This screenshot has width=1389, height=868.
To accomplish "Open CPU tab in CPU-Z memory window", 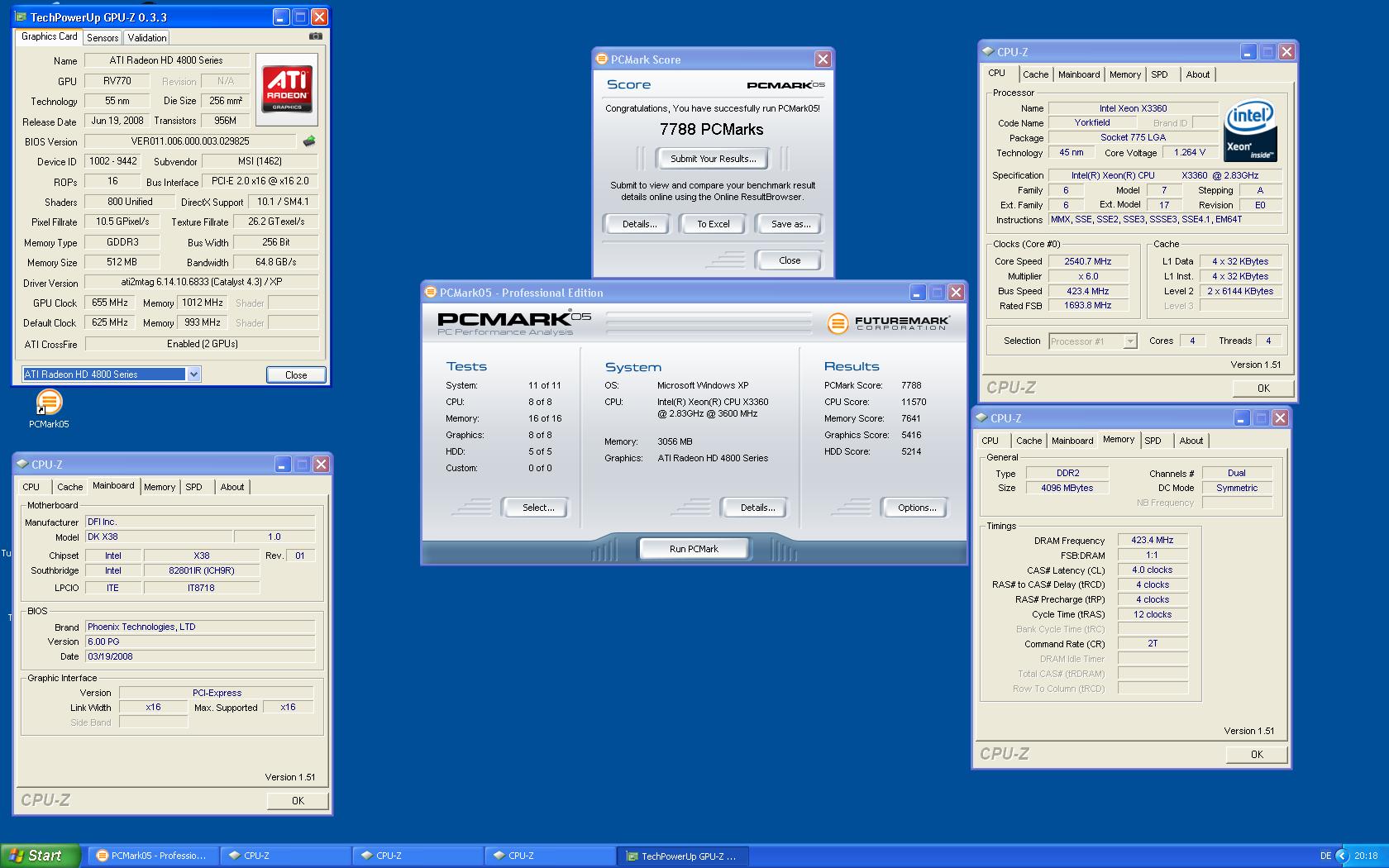I will [x=990, y=441].
